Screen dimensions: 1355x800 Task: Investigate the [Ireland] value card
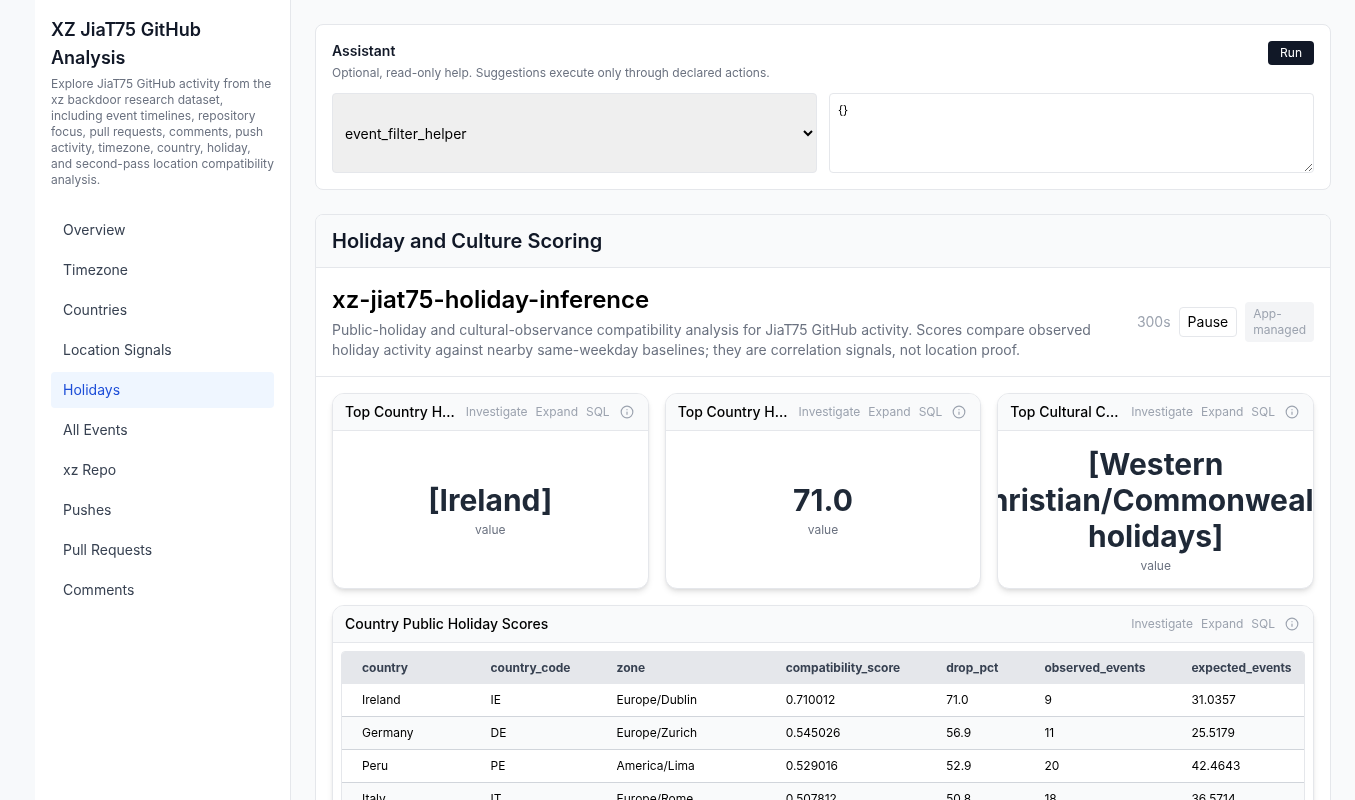tap(496, 412)
